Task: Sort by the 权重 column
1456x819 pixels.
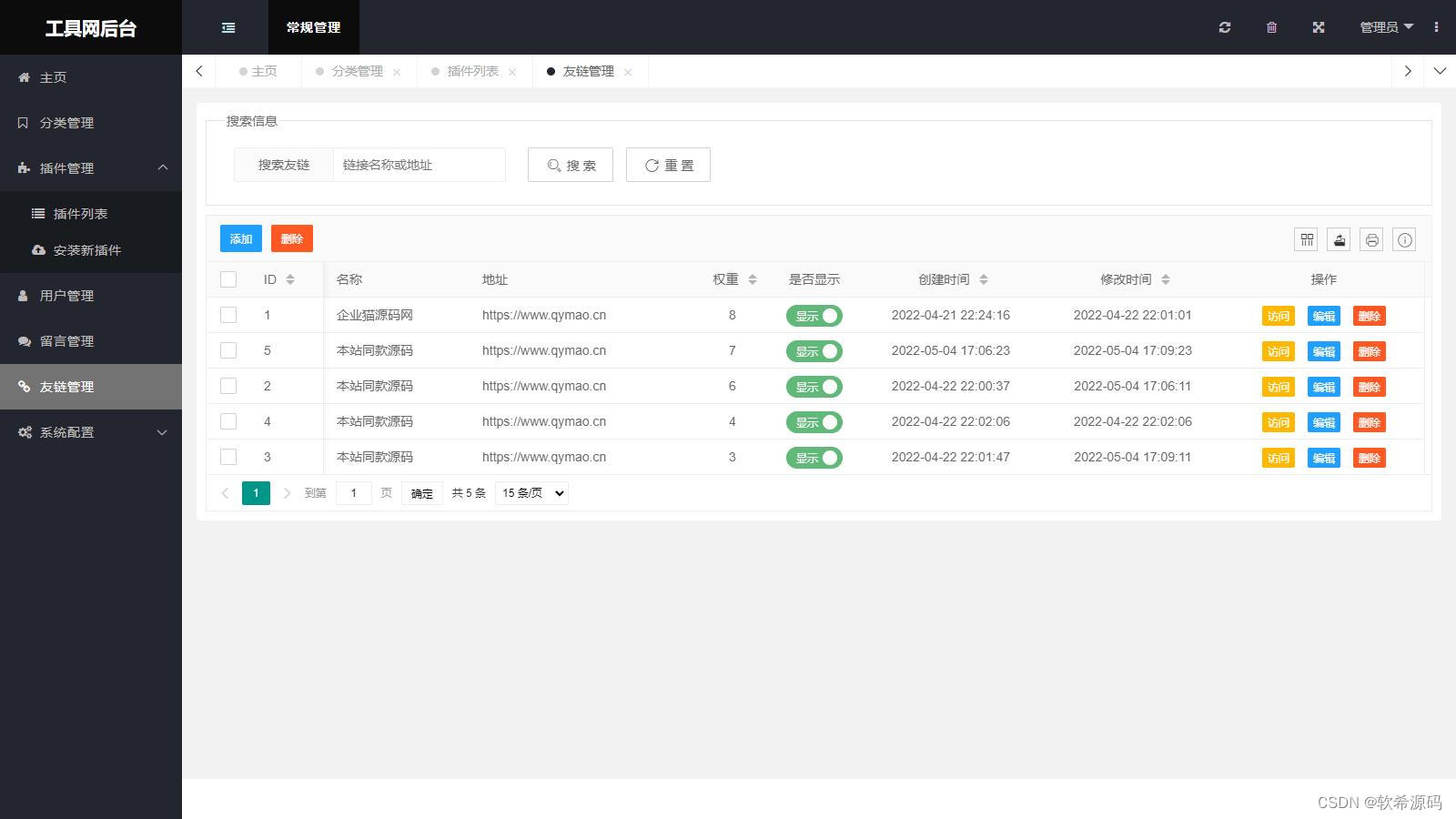Action: [753, 279]
